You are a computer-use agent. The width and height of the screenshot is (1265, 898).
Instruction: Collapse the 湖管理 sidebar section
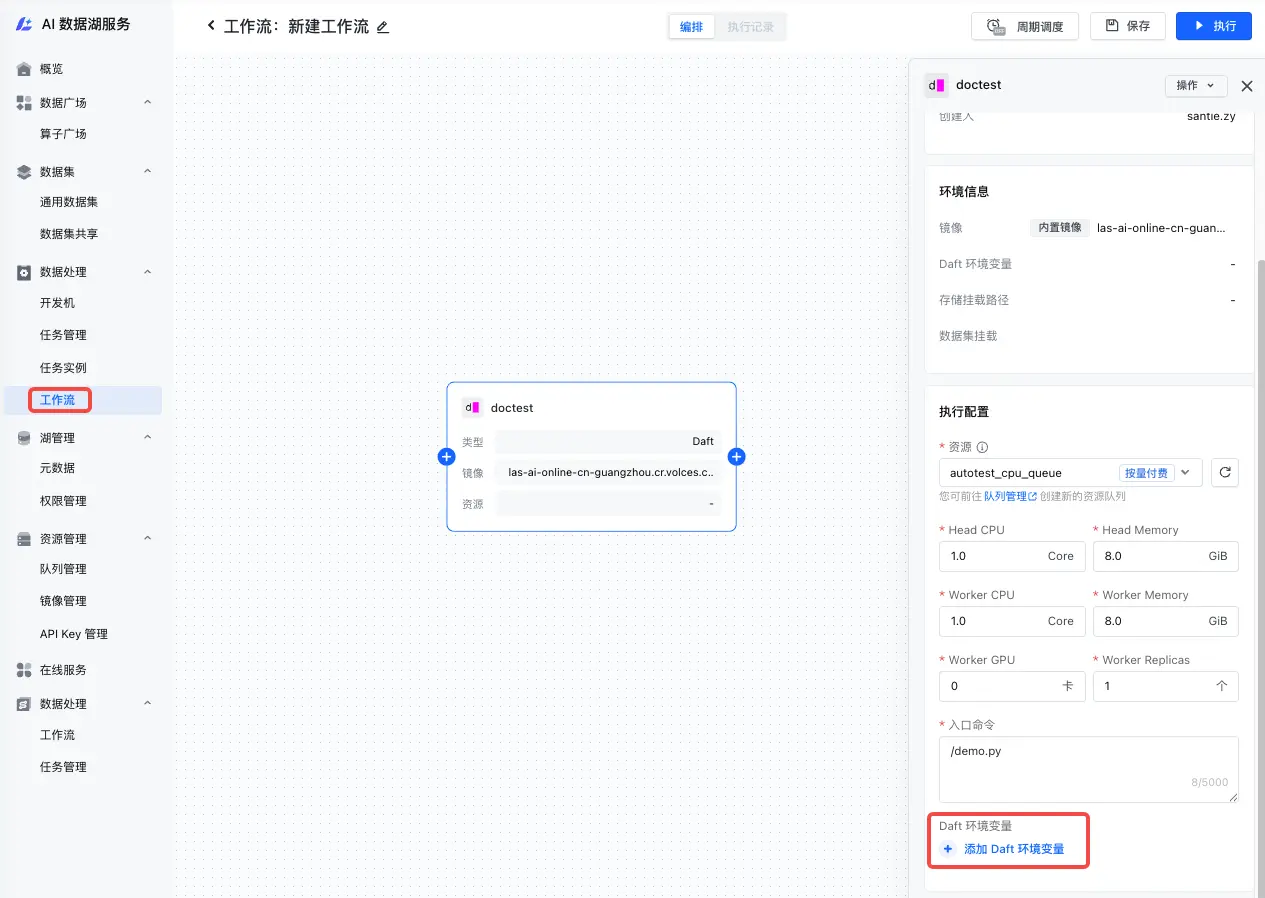[x=147, y=438]
